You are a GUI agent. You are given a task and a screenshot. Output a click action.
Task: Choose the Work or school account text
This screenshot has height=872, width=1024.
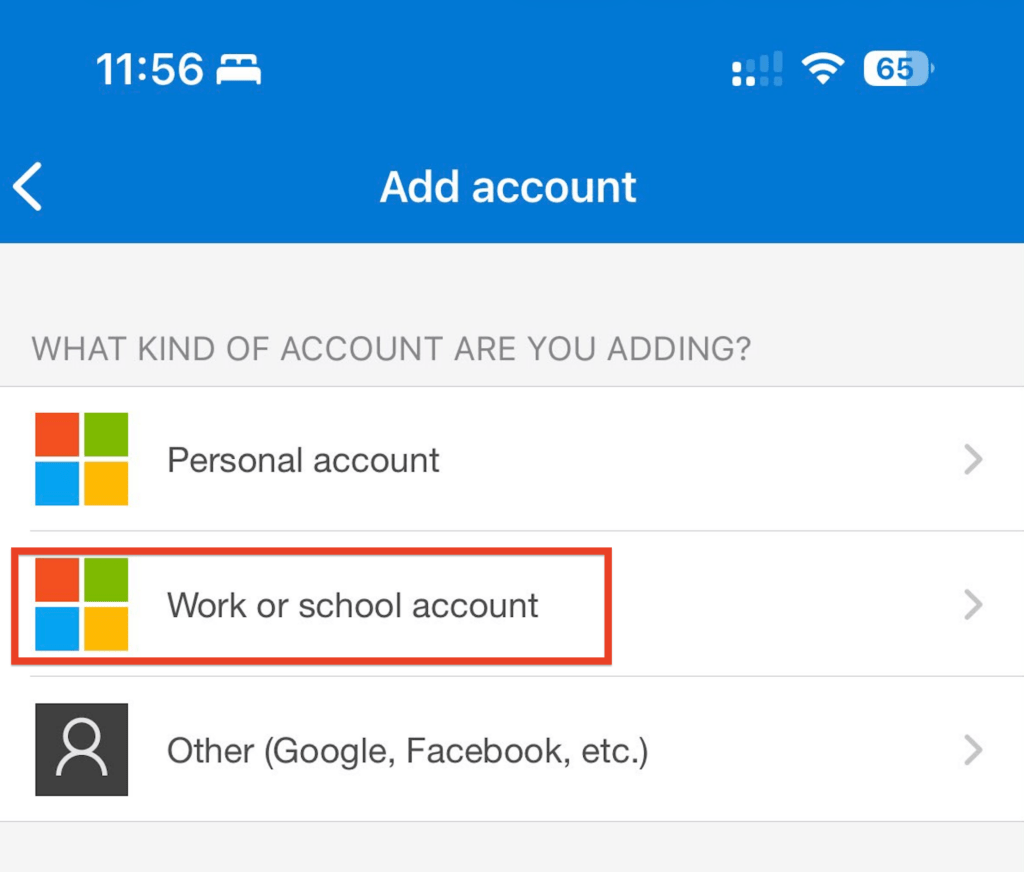coord(353,606)
